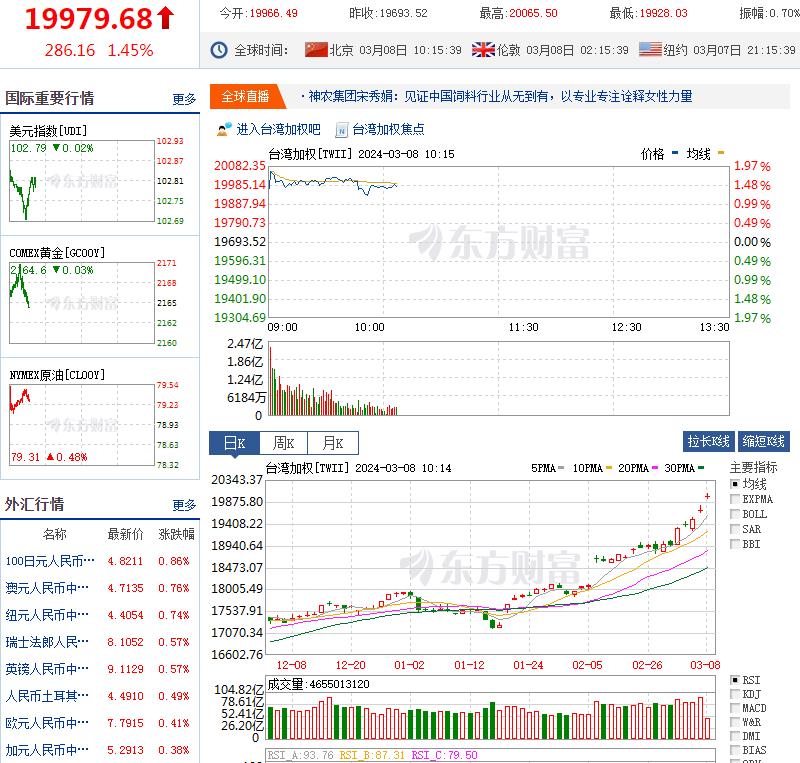Open the 台湾加权焦点 link

[x=388, y=130]
